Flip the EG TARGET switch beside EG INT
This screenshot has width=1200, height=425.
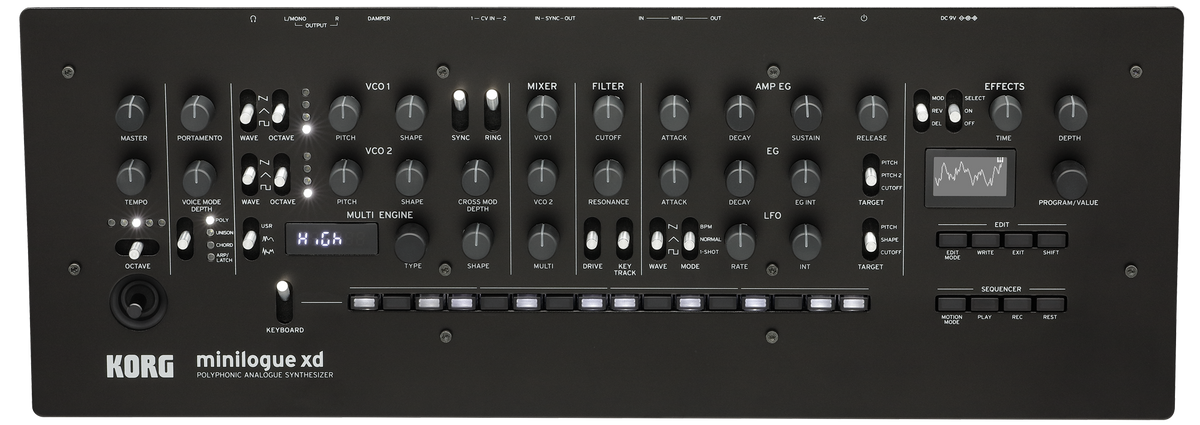click(870, 175)
